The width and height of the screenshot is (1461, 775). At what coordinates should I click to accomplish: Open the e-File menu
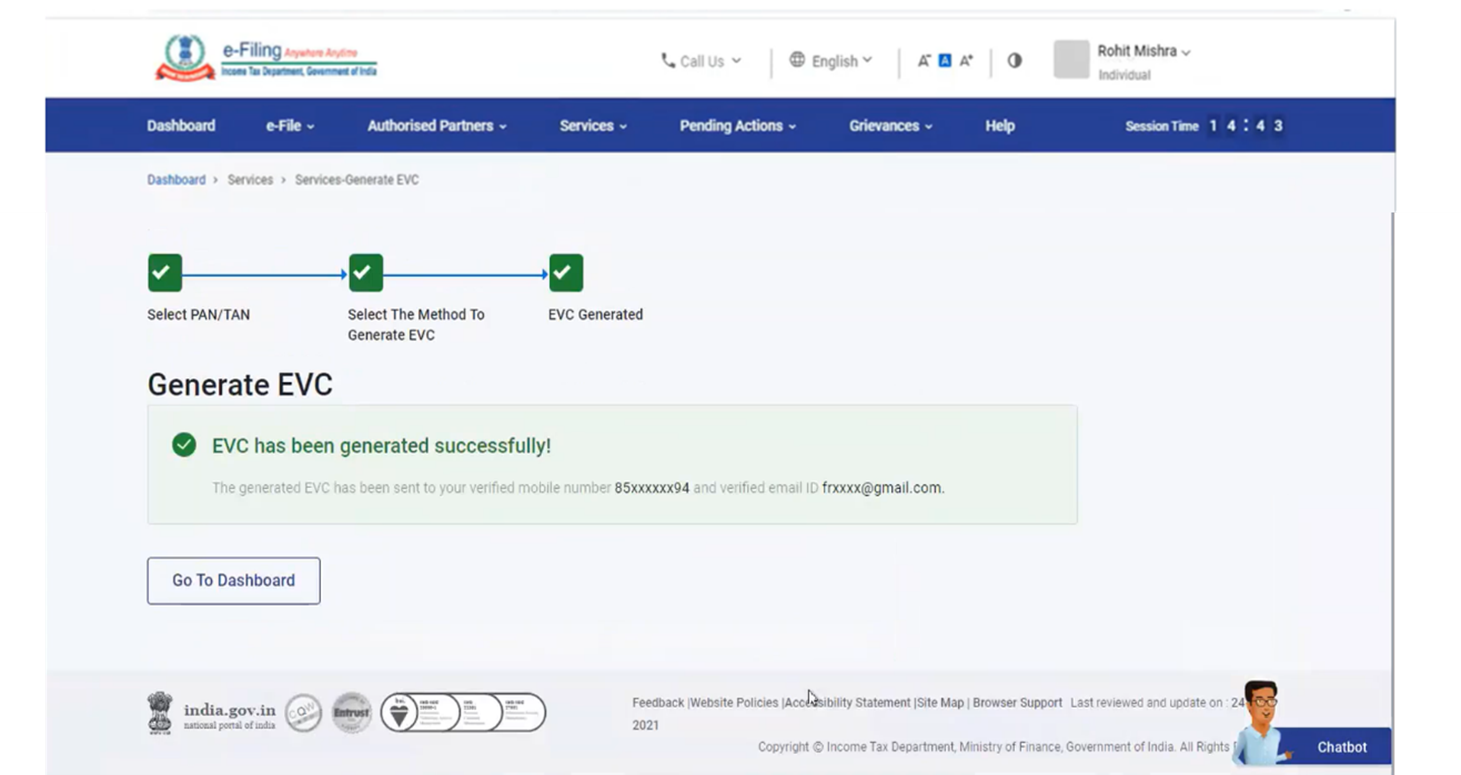[290, 126]
